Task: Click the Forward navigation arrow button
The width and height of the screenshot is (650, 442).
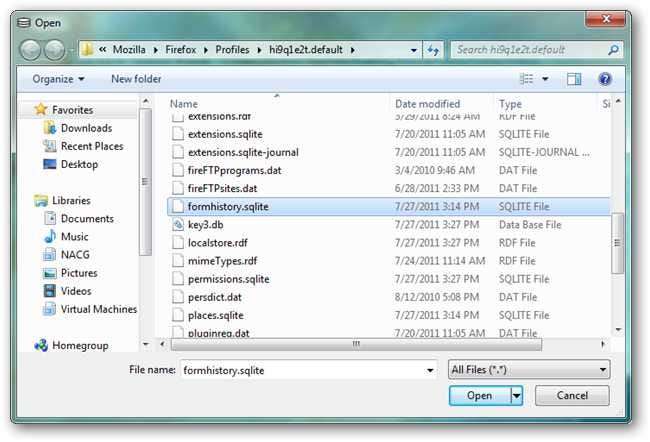Action: (x=55, y=51)
